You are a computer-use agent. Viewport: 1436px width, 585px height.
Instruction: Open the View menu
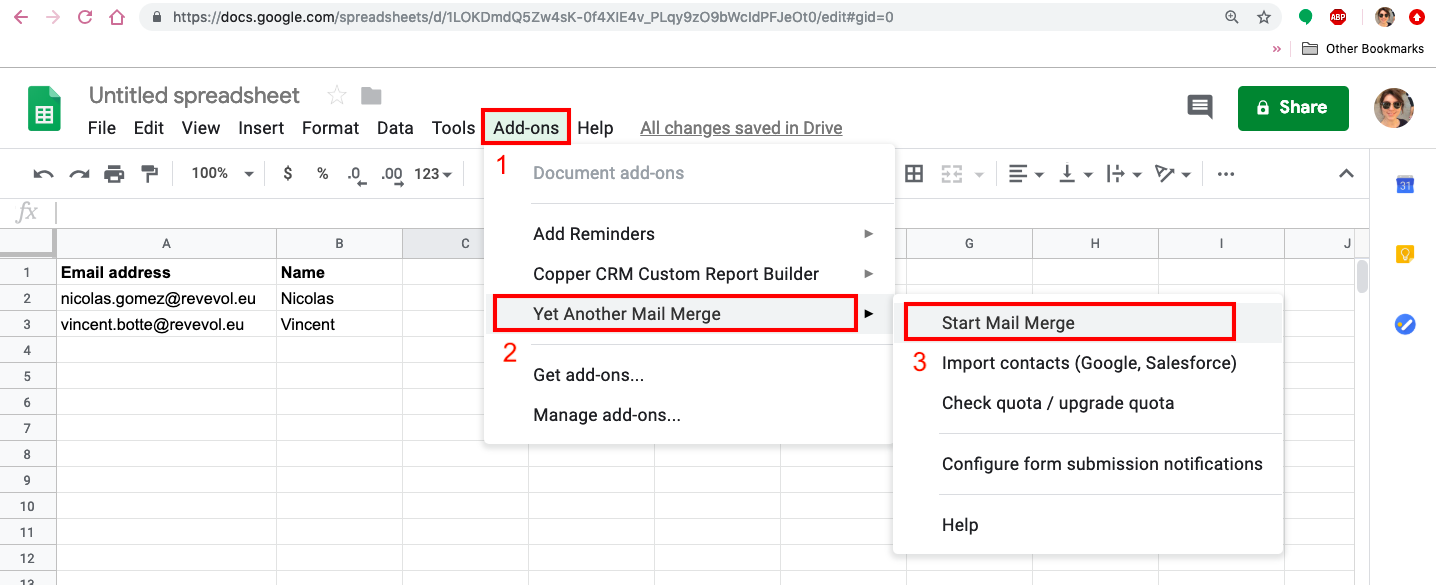coord(201,128)
